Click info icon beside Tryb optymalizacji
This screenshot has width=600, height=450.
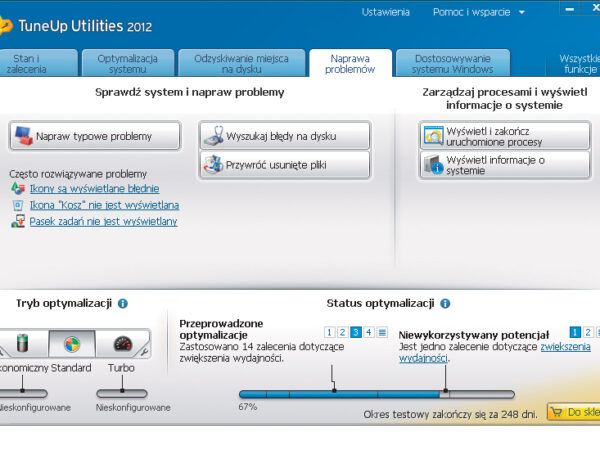coord(122,303)
